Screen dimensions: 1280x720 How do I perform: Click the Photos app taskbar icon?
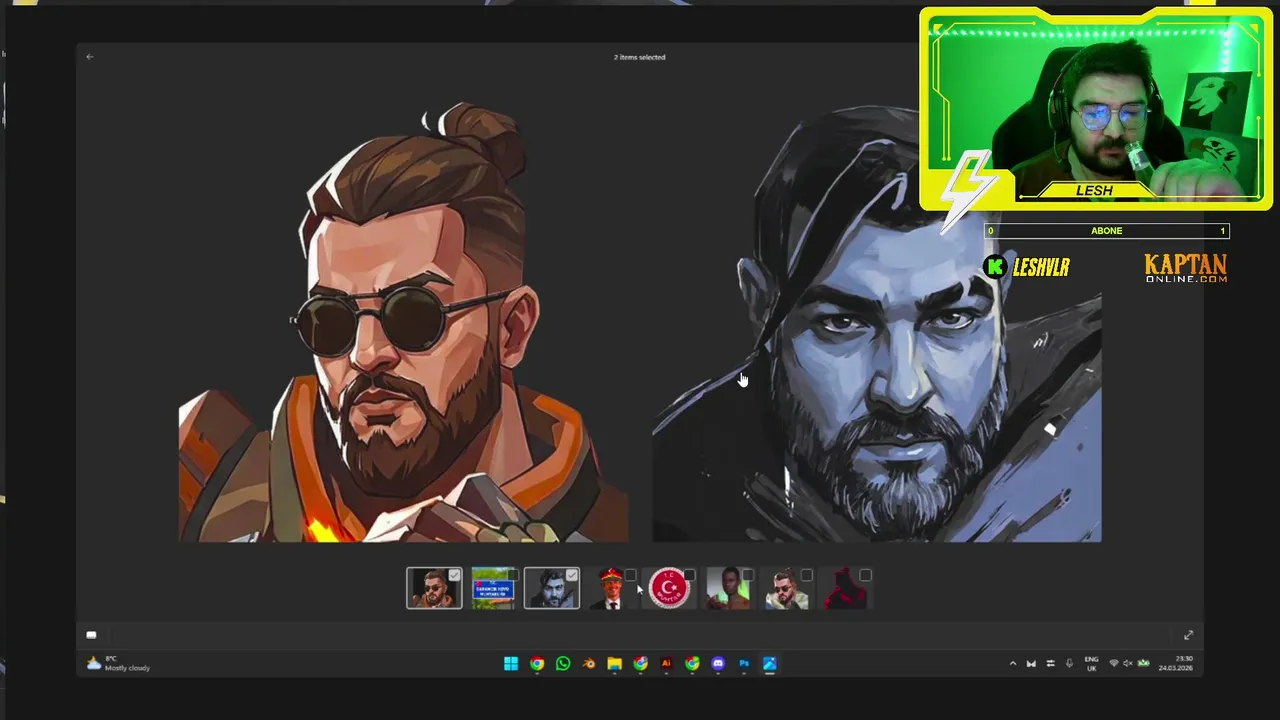point(770,663)
